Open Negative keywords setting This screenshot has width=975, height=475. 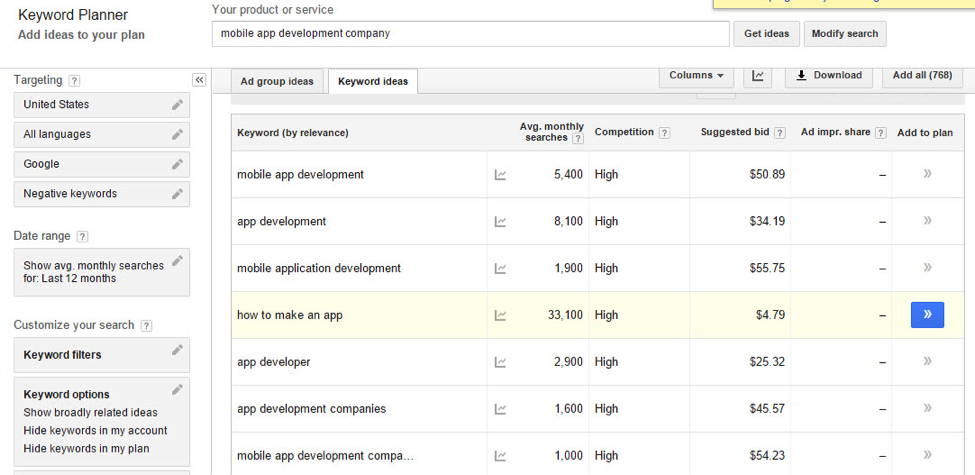pos(101,194)
